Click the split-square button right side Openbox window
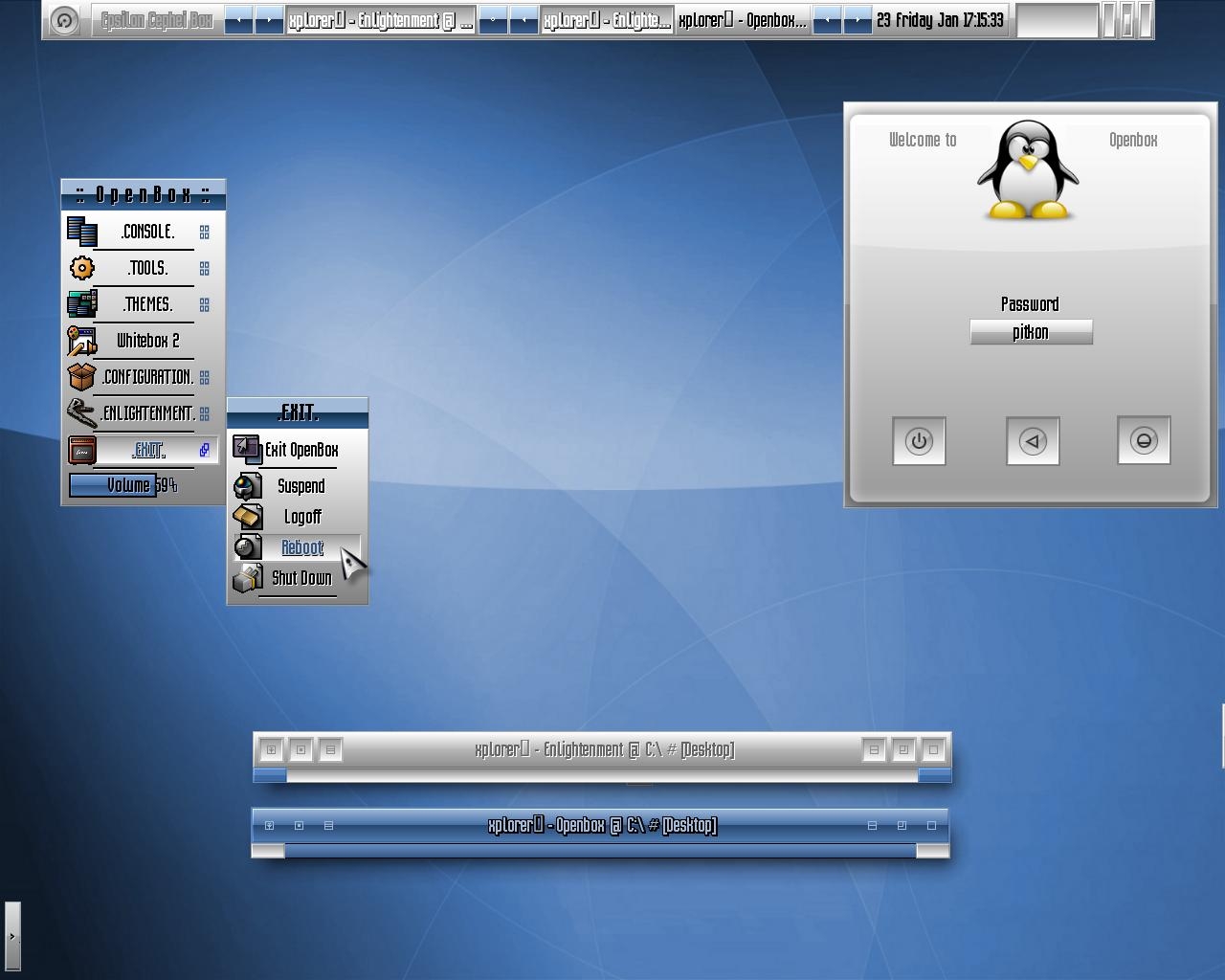This screenshot has height=980, width=1225. [872, 825]
